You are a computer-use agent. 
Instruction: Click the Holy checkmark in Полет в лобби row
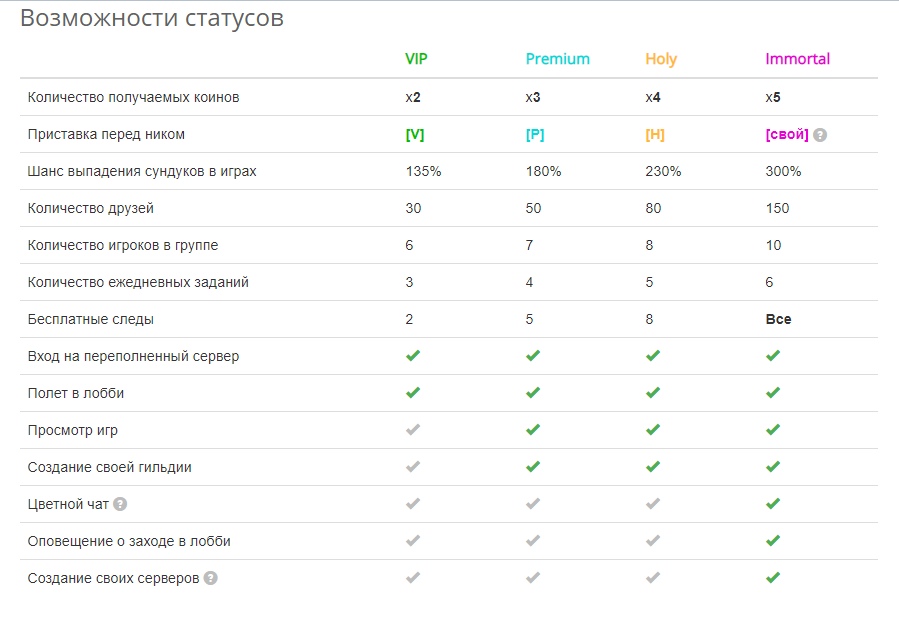point(652,392)
